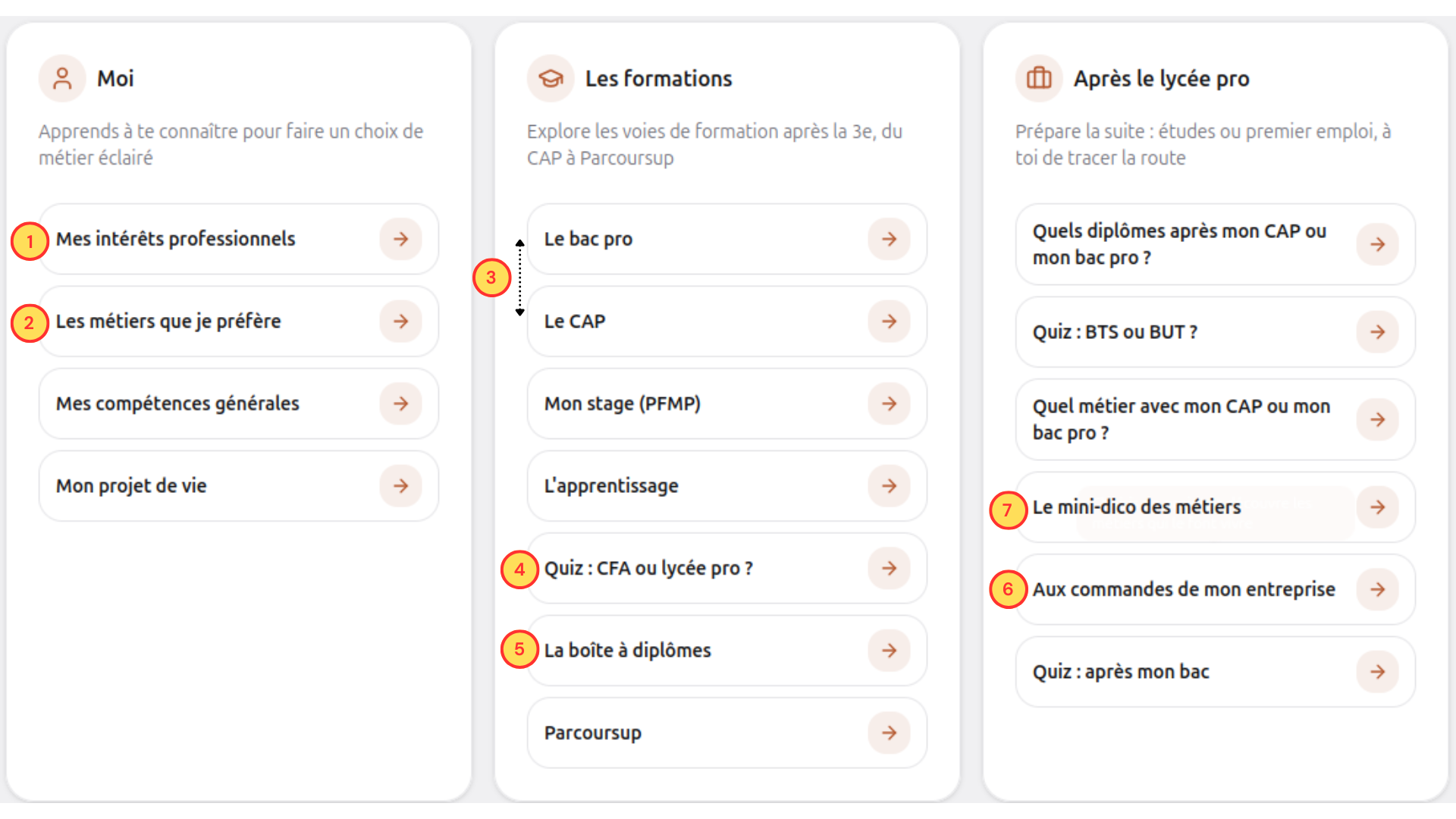Start Quiz : CFA ou lycée pro ?
The image size is (1456, 819).
(x=727, y=569)
